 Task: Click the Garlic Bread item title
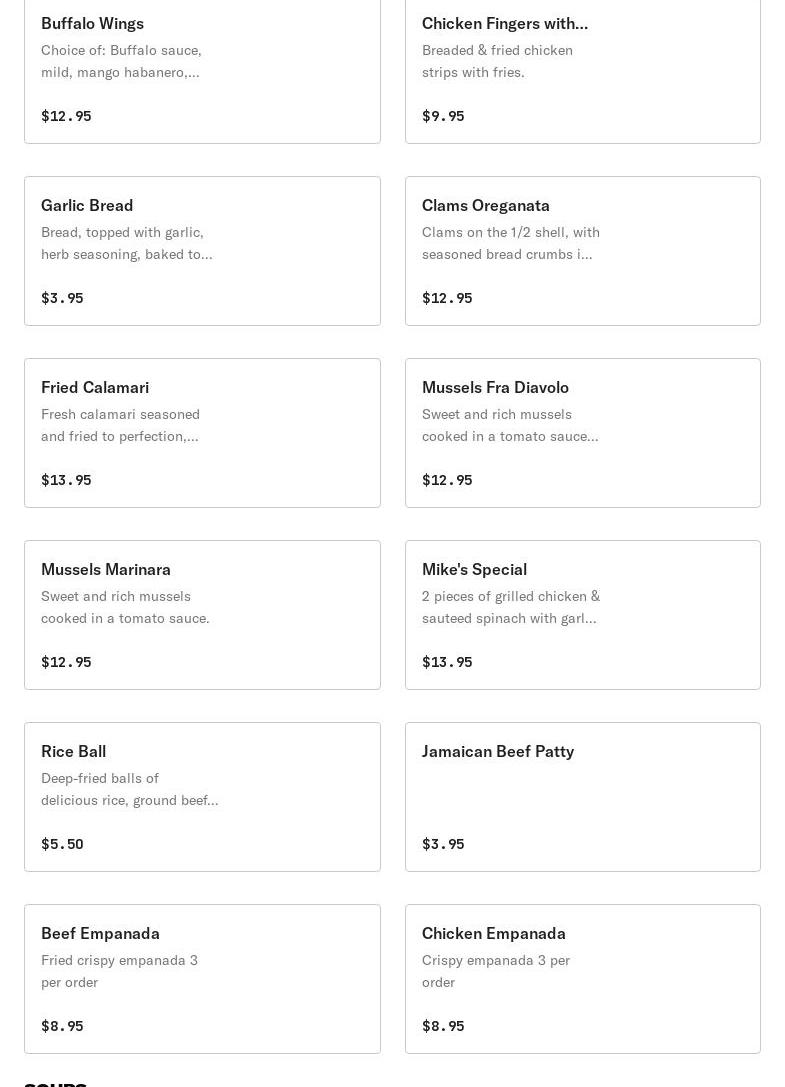(x=87, y=205)
